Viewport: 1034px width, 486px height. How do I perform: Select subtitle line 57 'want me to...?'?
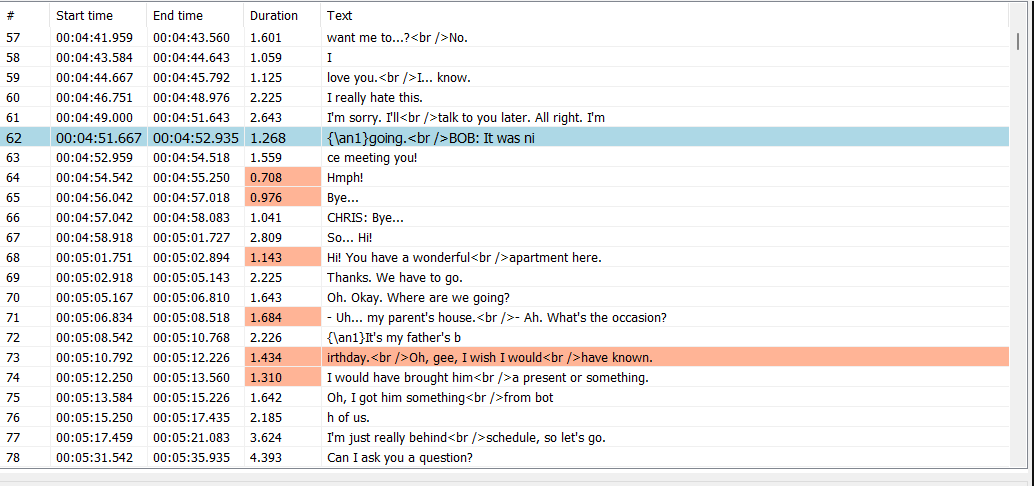[x=505, y=38]
